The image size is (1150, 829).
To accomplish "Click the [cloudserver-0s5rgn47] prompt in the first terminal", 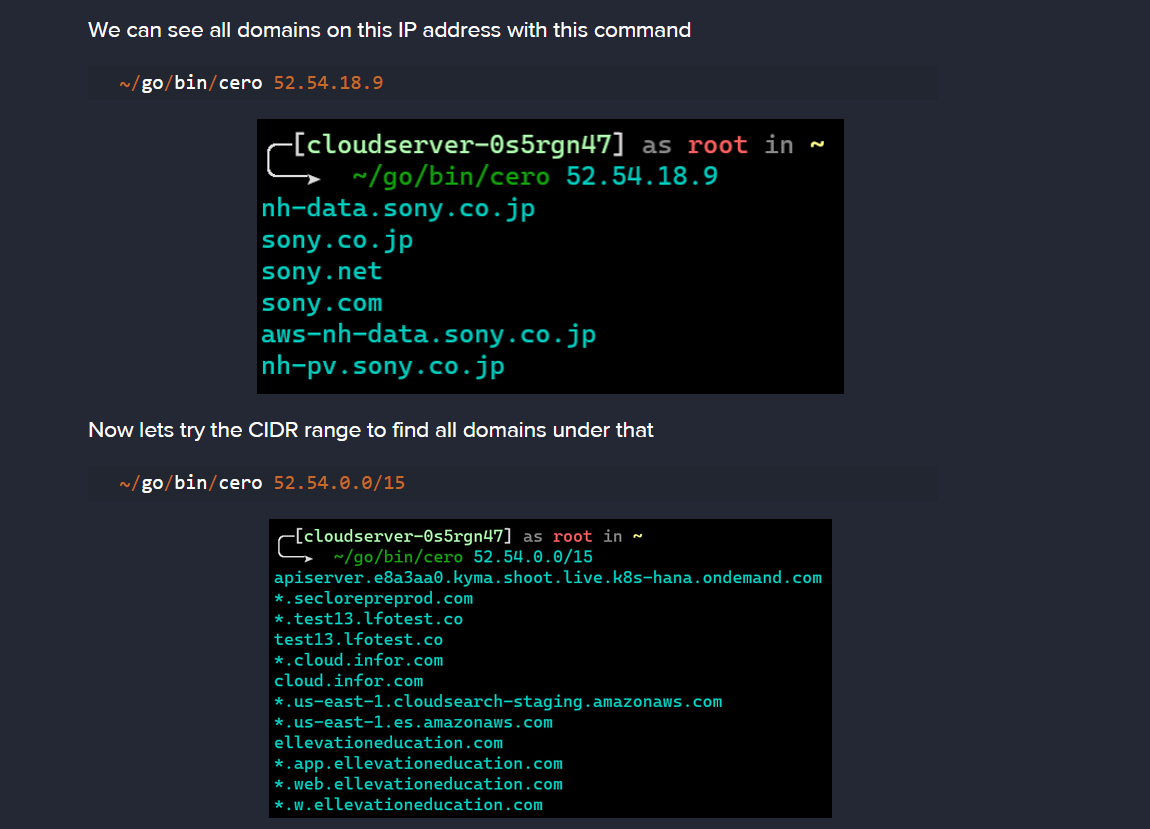I will 459,145.
